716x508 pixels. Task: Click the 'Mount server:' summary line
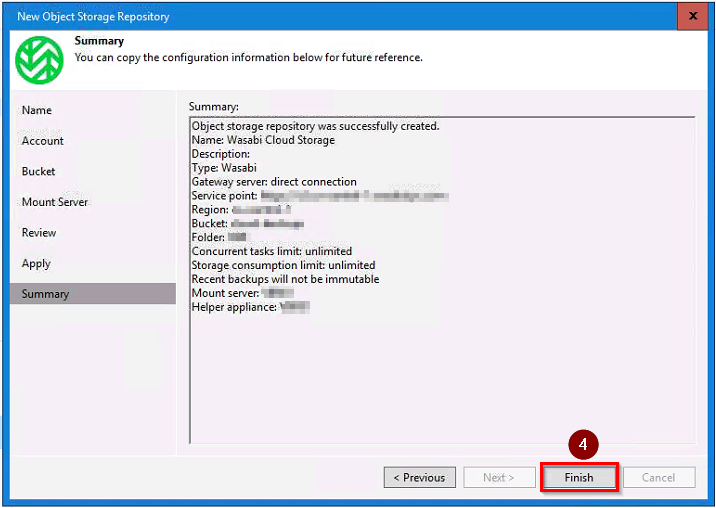[x=242, y=293]
